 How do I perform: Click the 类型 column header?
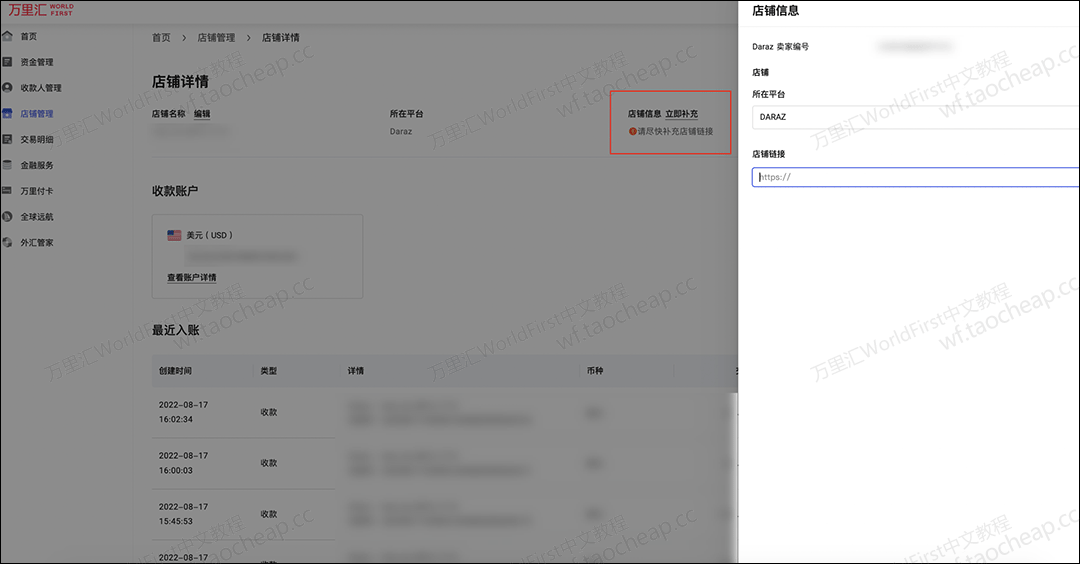(x=269, y=370)
